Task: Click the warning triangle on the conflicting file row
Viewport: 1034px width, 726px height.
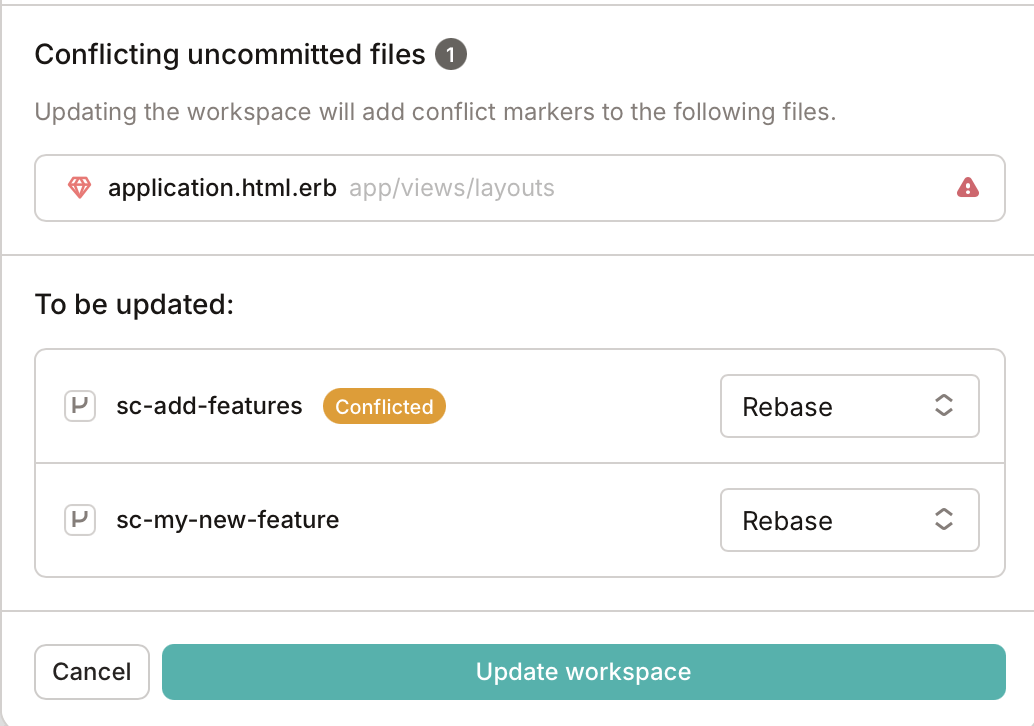Action: coord(968,187)
